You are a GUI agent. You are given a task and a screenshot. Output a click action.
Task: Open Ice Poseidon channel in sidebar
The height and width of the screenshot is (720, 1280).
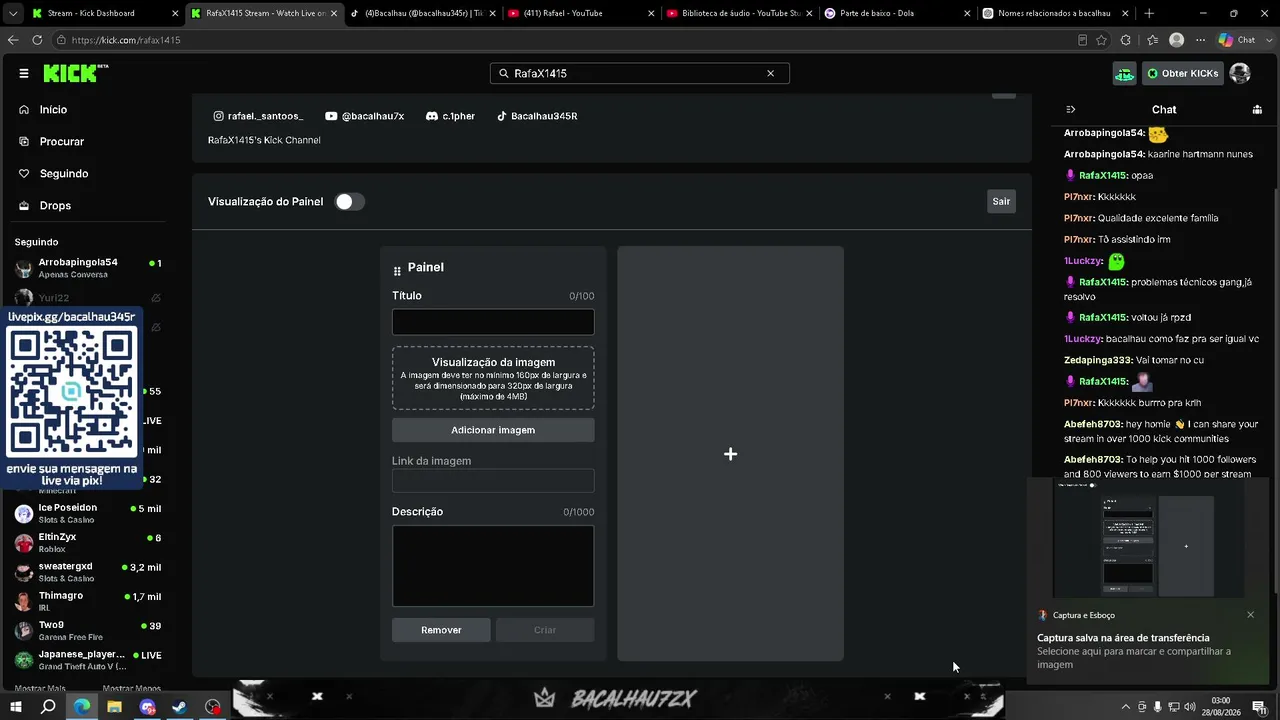[88, 513]
